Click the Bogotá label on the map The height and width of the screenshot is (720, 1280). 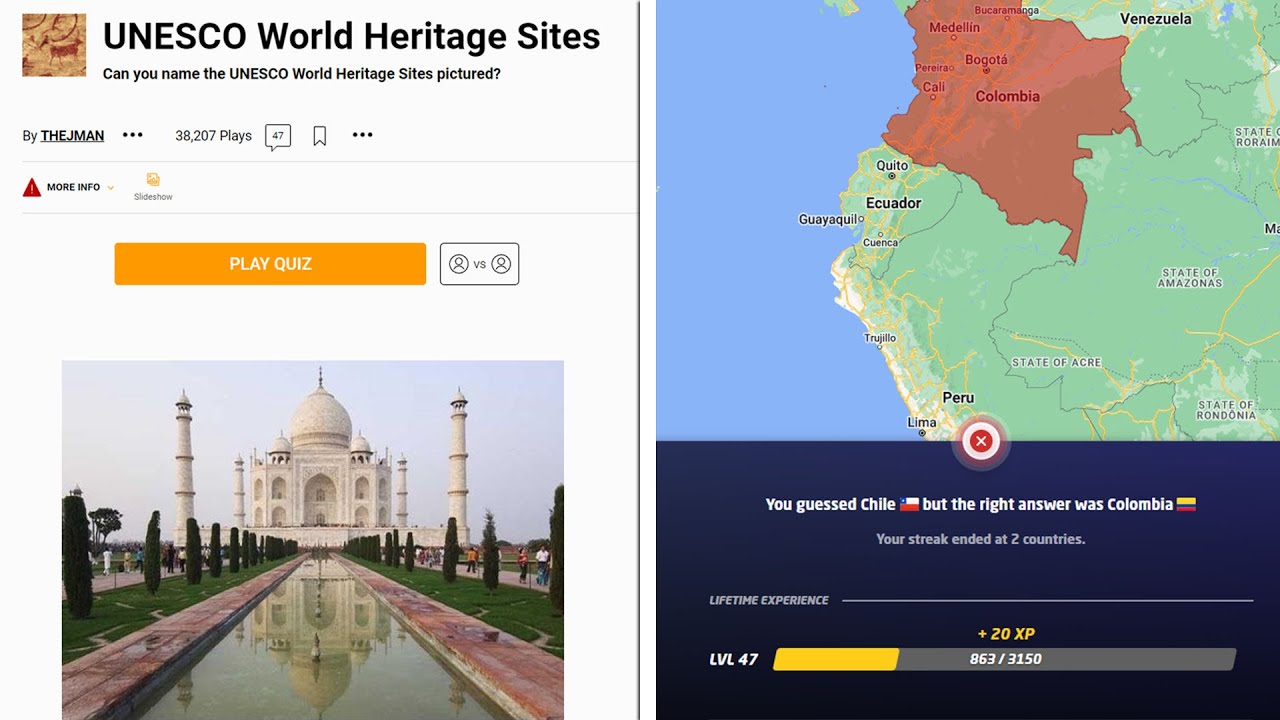(x=986, y=60)
